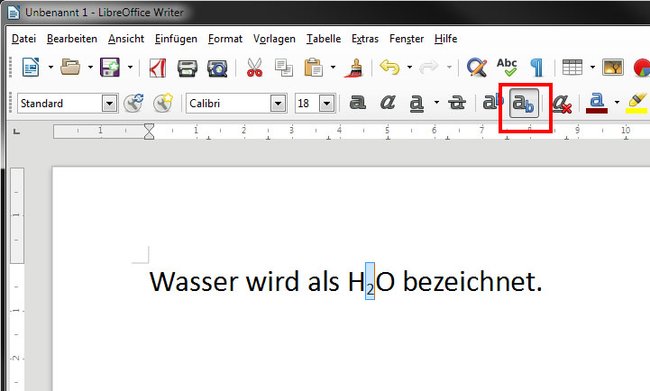Expand the Standard paragraph style dropdown

[x=109, y=103]
